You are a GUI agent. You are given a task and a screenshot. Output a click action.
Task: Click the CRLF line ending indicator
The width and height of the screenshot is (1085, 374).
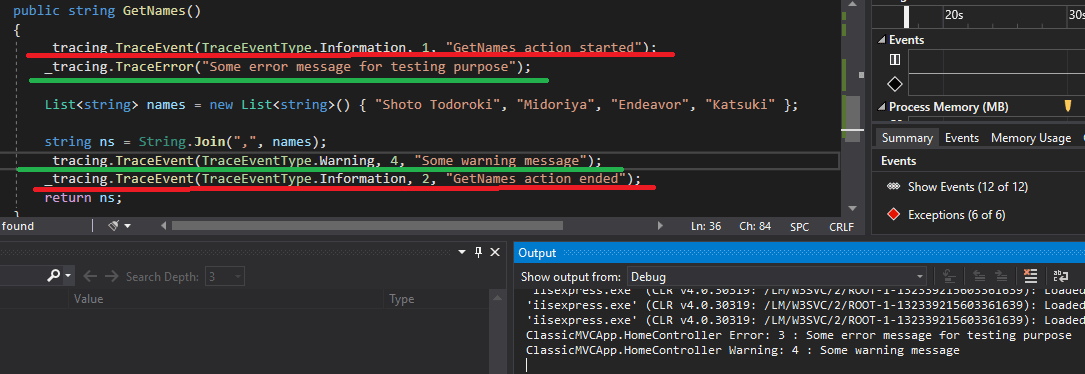(842, 226)
